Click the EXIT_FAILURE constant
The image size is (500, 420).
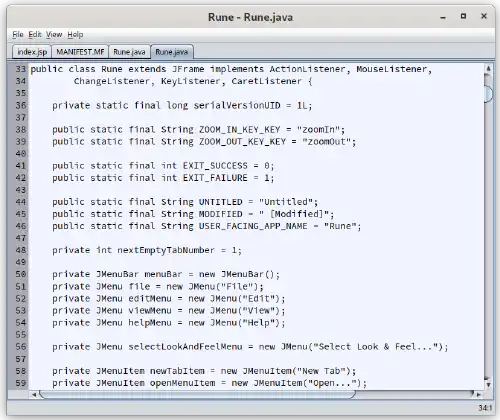(x=215, y=178)
